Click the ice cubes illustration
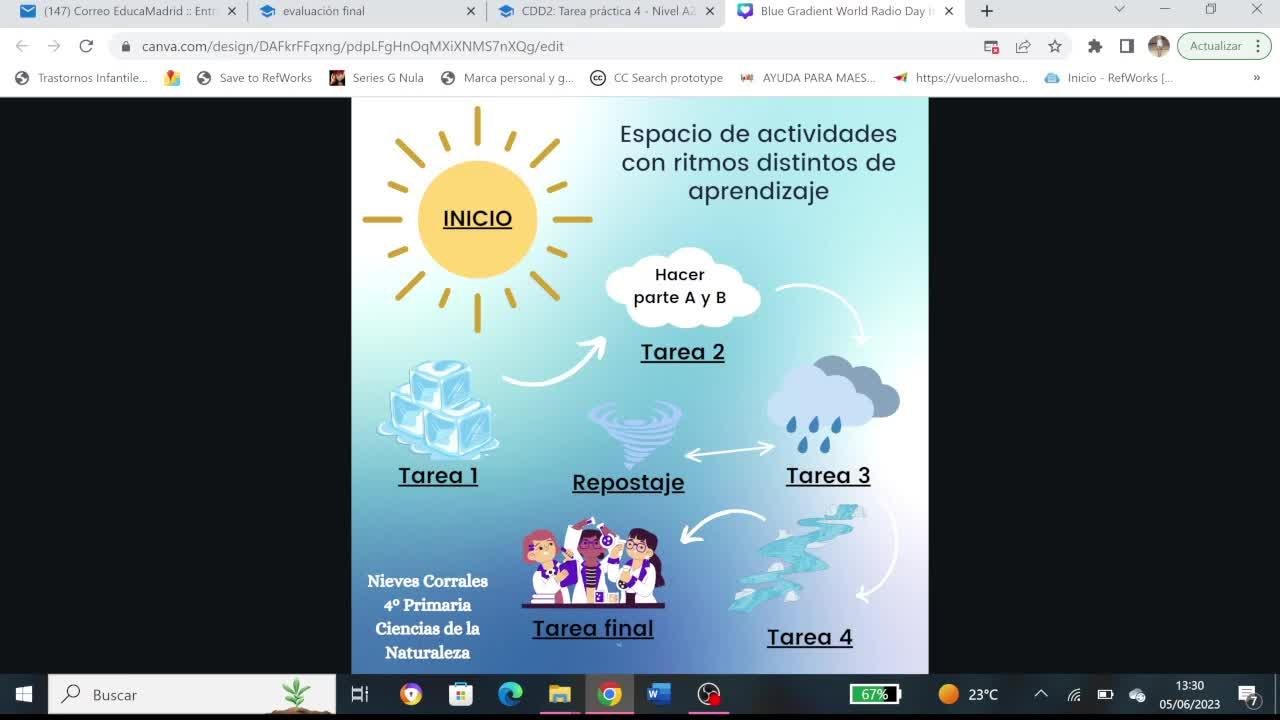The image size is (1280, 720). [439, 409]
